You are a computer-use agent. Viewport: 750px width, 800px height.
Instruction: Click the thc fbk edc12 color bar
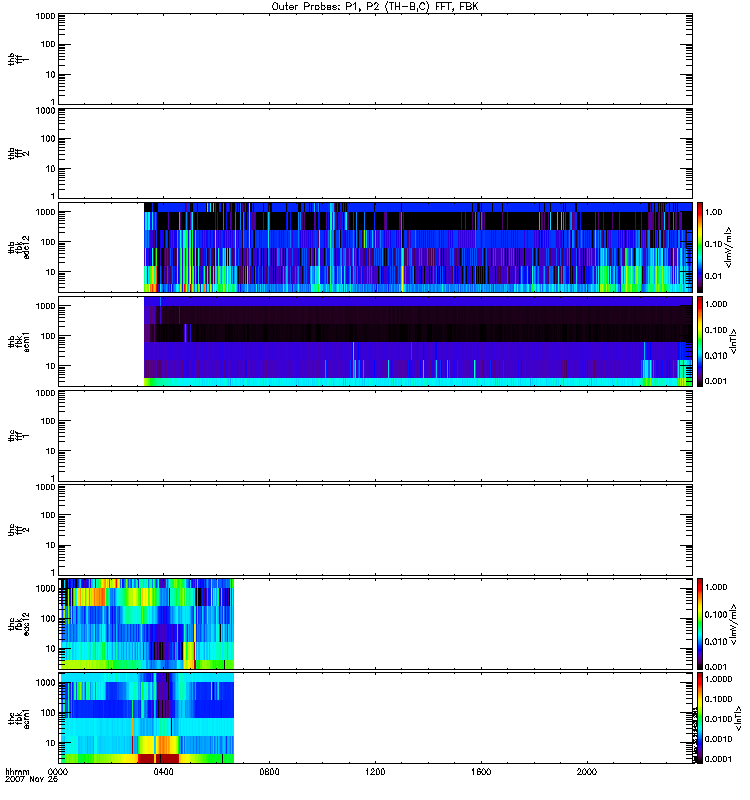click(700, 623)
